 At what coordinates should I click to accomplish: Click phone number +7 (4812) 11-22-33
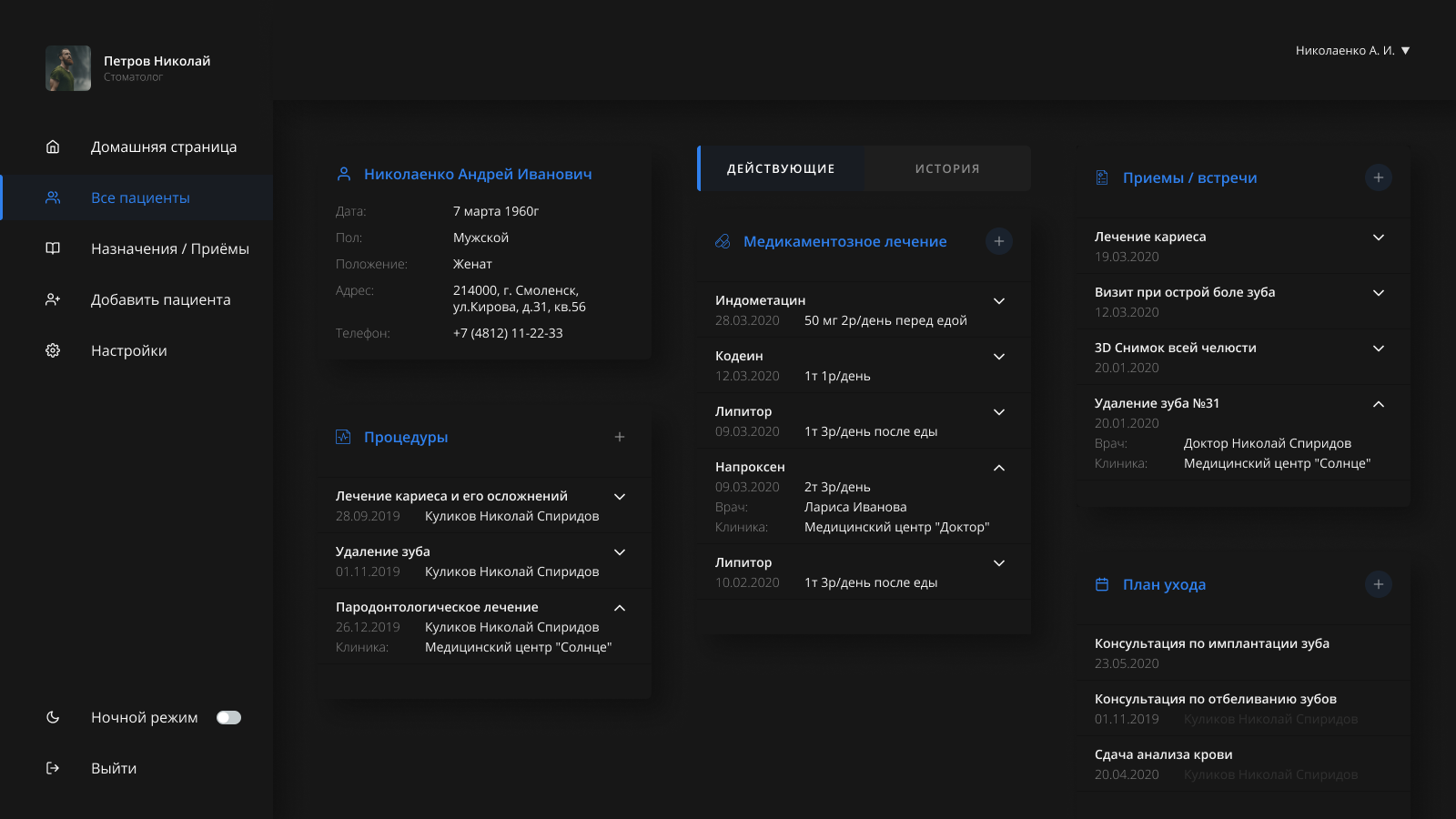coord(508,333)
